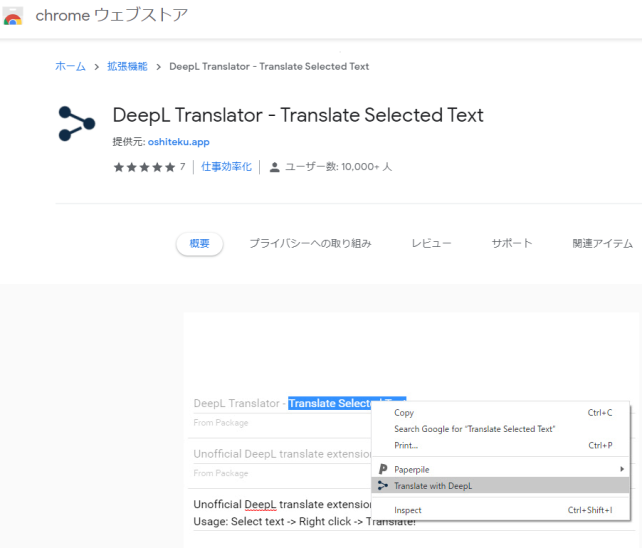Switch to the サポート tab
The image size is (642, 548).
[511, 243]
